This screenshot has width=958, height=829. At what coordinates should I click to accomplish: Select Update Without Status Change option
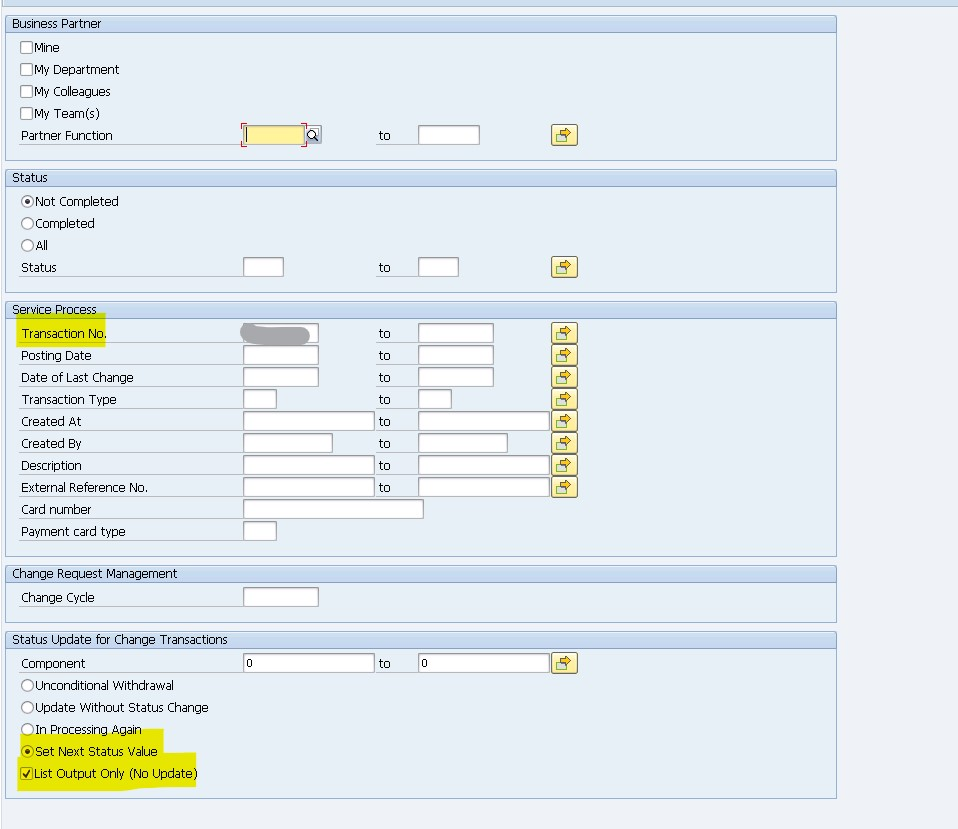(x=26, y=707)
